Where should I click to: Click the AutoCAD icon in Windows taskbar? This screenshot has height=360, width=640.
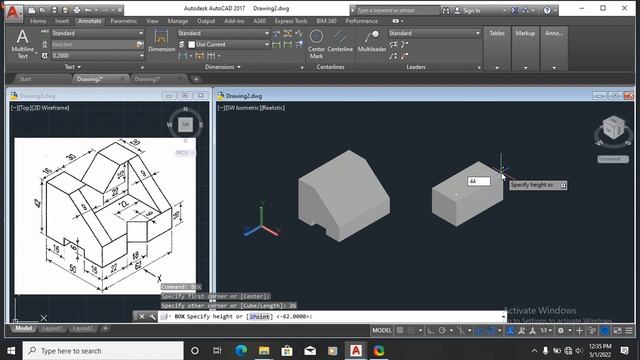[356, 350]
